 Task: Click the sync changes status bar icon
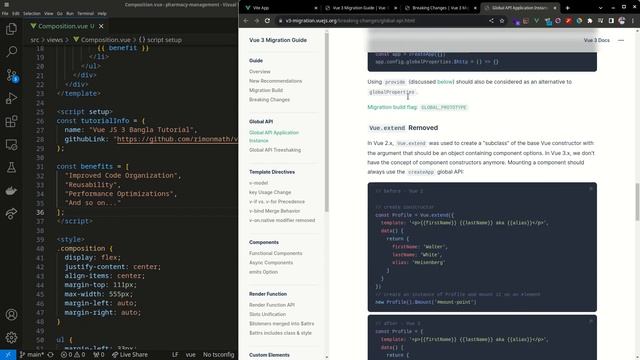click(51, 355)
